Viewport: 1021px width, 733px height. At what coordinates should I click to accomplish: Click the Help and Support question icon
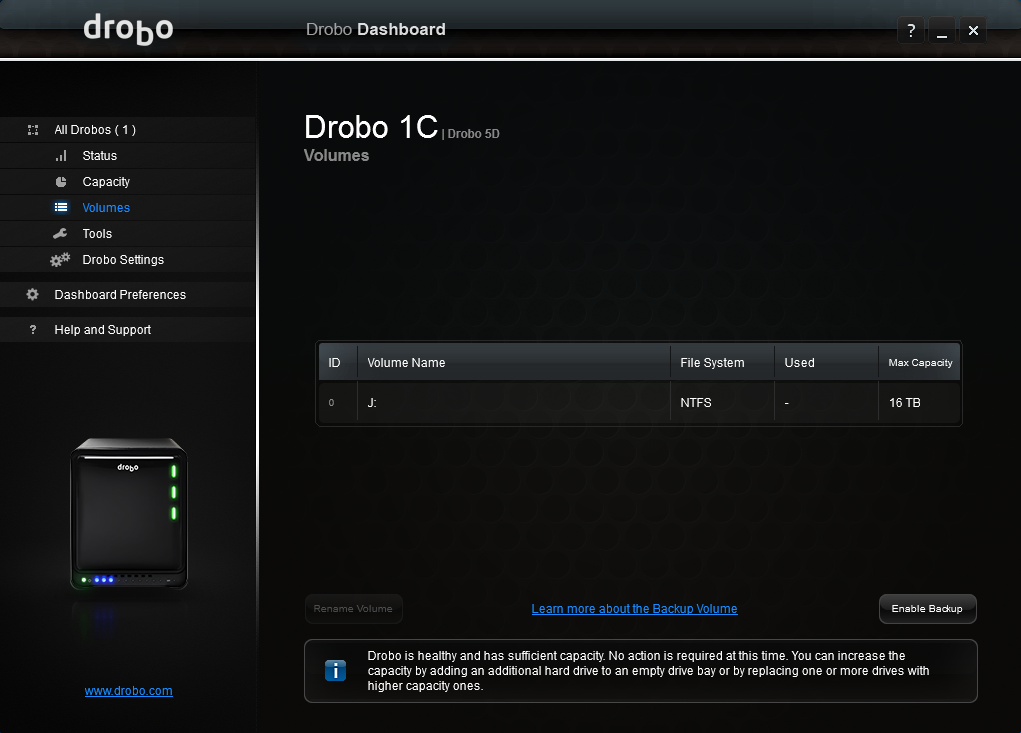pos(33,330)
